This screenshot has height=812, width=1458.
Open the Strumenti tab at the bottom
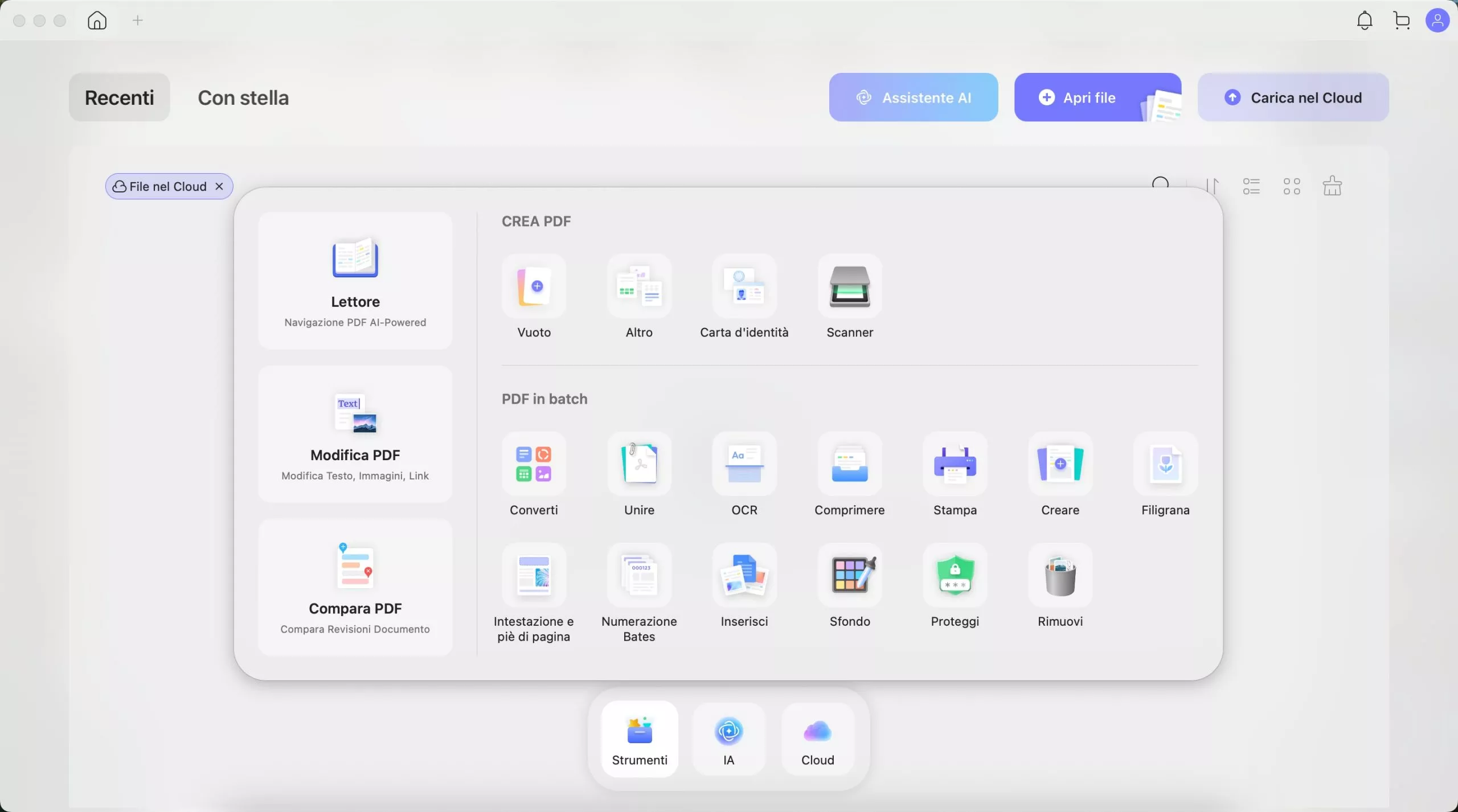point(639,739)
